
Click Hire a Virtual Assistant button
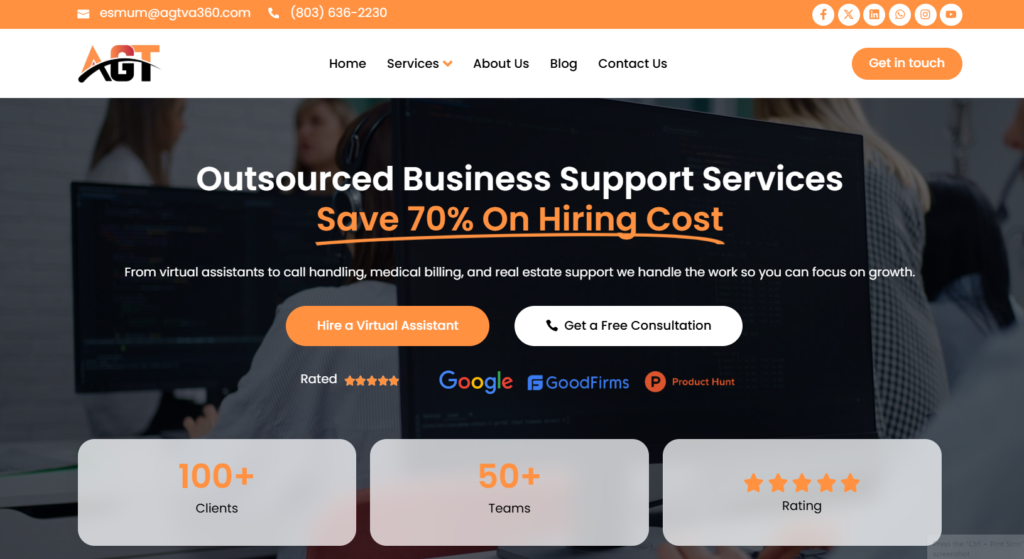coord(387,325)
